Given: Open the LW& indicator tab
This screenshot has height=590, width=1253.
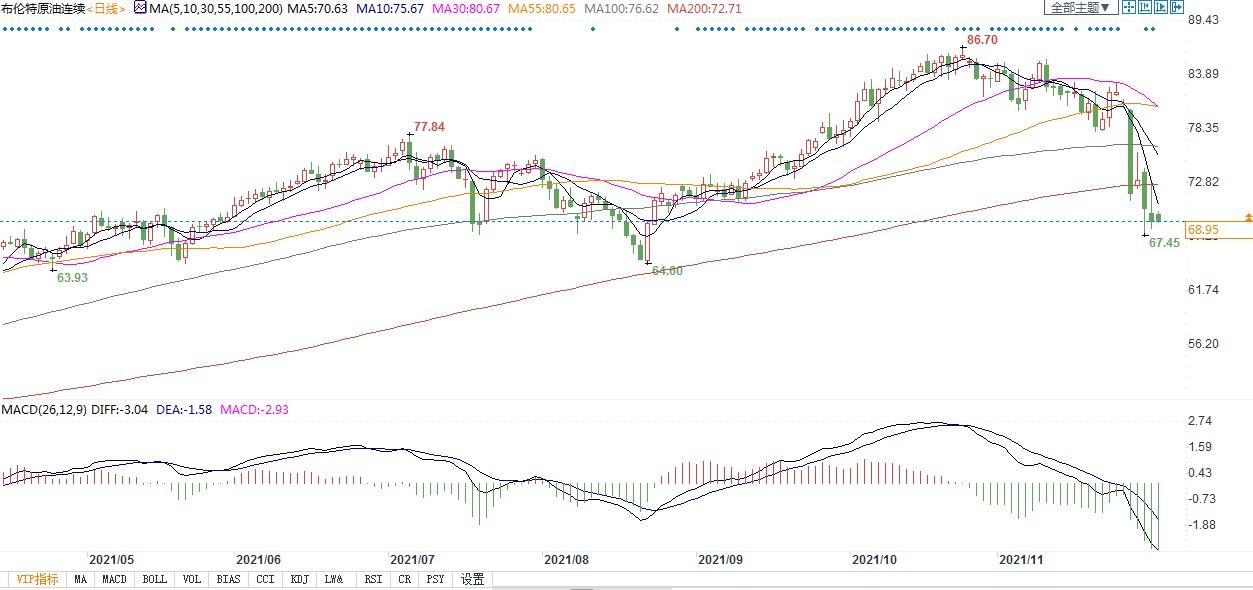Looking at the screenshot, I should coord(334,579).
